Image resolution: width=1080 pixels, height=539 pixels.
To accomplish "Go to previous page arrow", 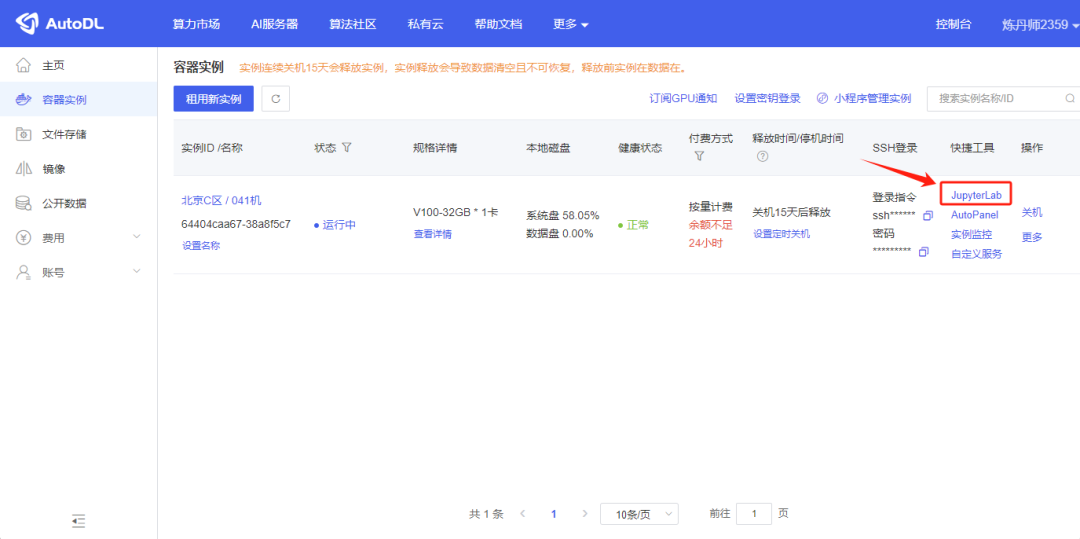I will click(523, 514).
